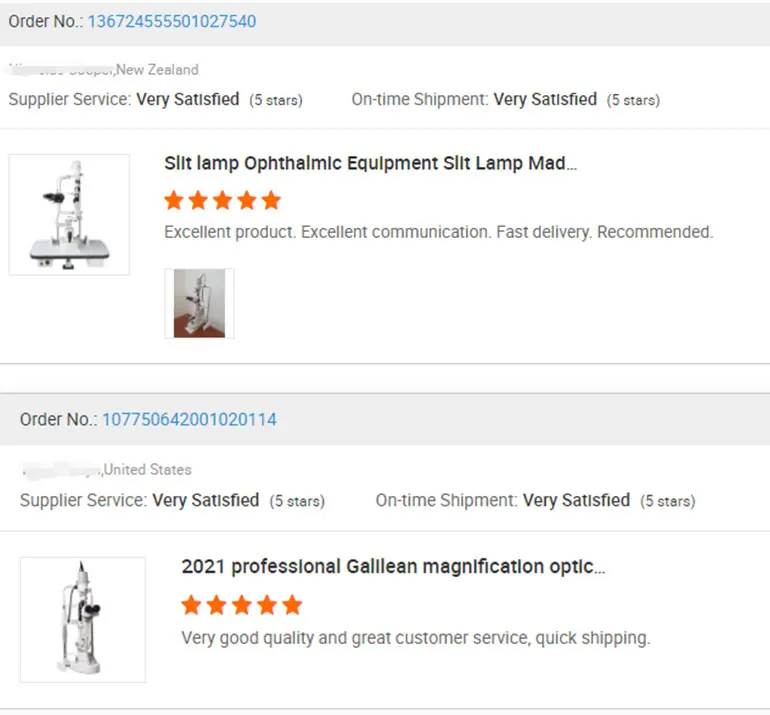Open order number 107750642001020114 link
770x715 pixels.
tap(189, 420)
